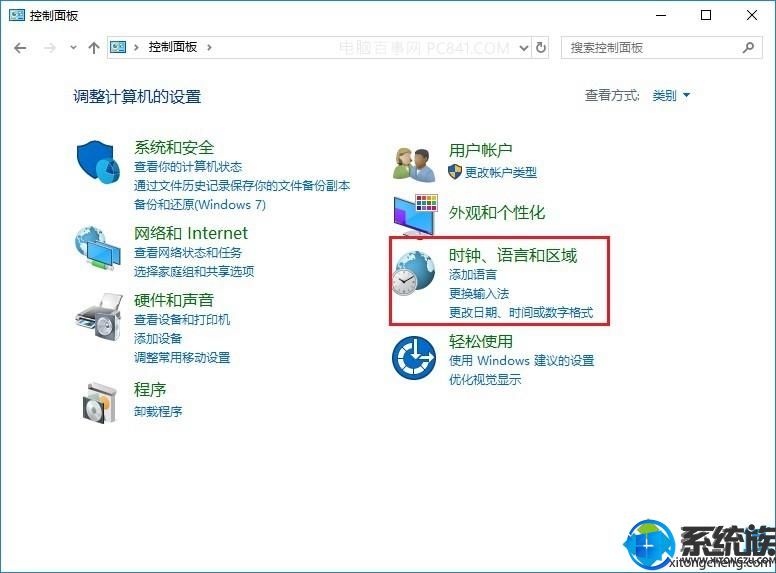The width and height of the screenshot is (776, 573).
Task: Click the Control Panel title bar icon
Action: click(16, 15)
